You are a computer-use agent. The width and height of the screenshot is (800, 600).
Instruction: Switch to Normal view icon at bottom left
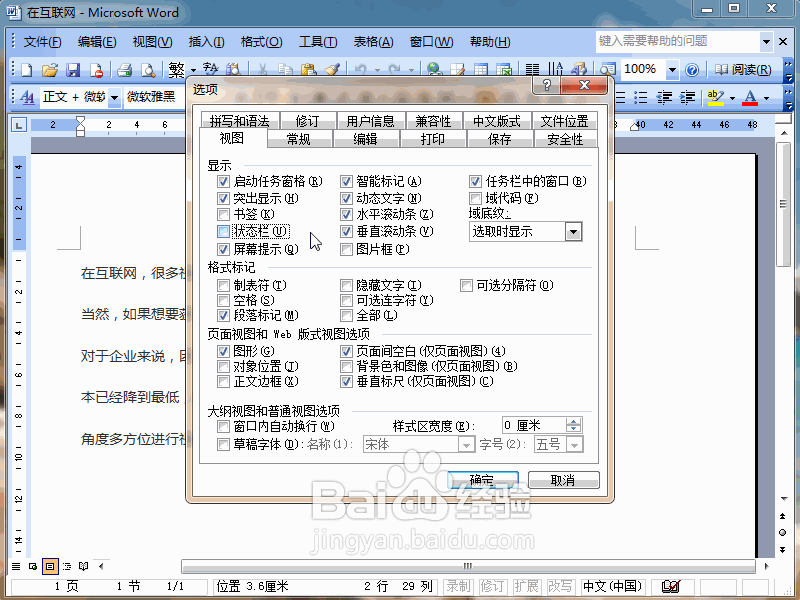pos(16,566)
